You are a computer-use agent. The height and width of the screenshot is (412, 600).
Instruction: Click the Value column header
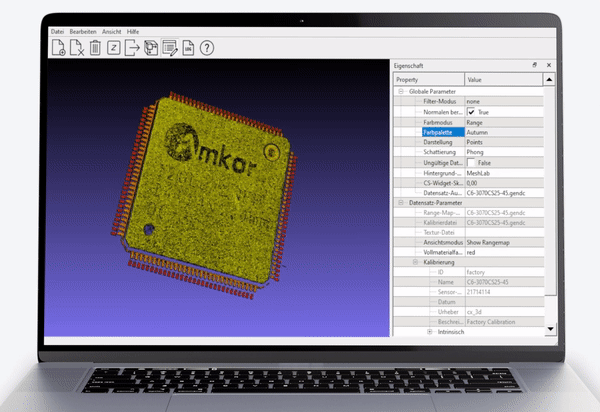[x=504, y=80]
